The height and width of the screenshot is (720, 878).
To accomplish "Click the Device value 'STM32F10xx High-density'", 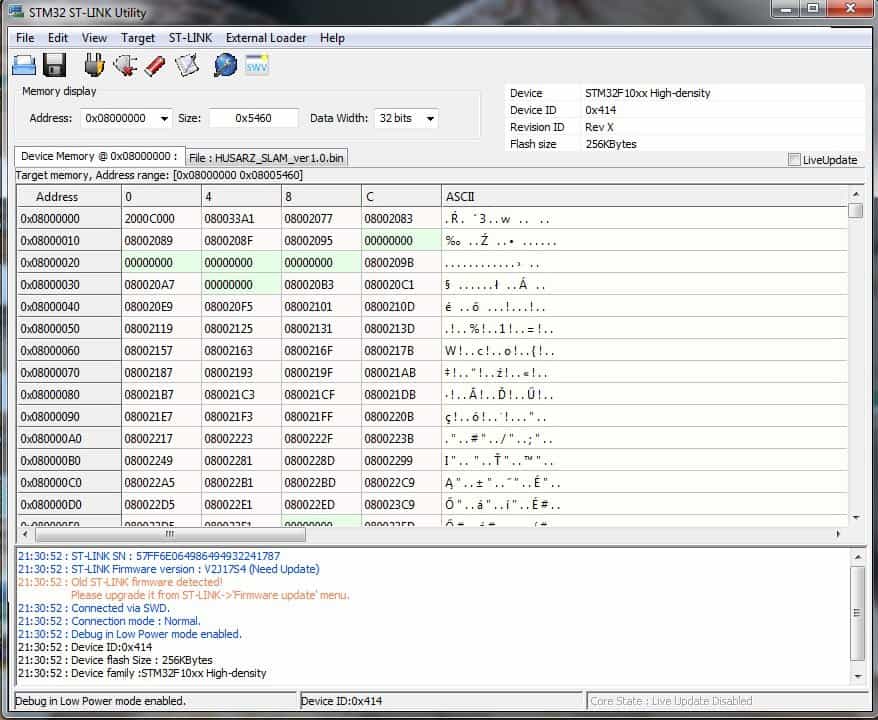I will point(647,93).
